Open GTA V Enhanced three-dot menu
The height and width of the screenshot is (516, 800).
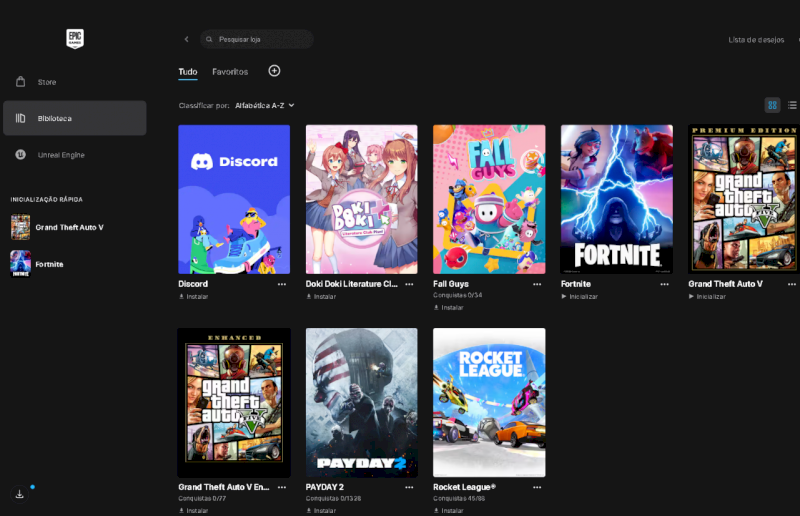coord(282,487)
